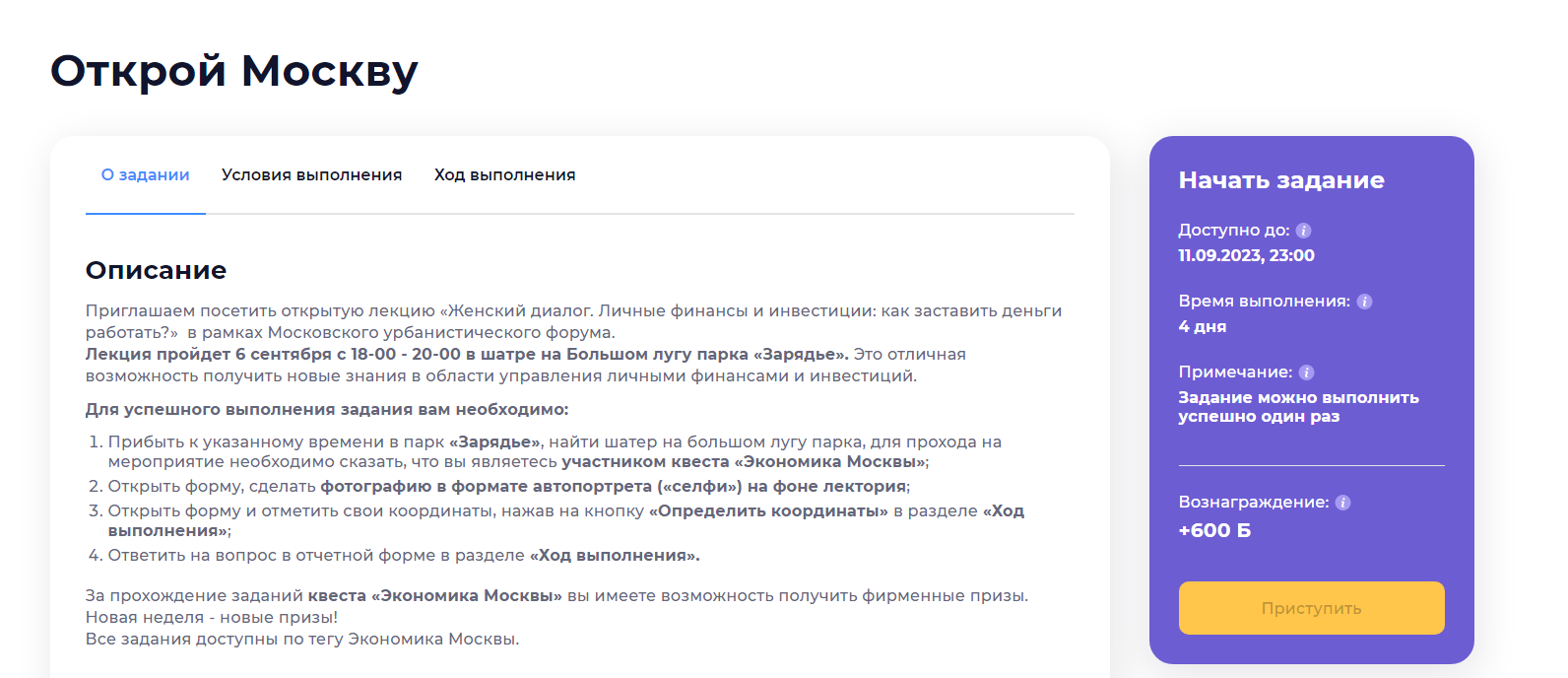Image resolution: width=1568 pixels, height=678 pixels.
Task: Click the yellow Приступить button
Action: click(x=1311, y=608)
